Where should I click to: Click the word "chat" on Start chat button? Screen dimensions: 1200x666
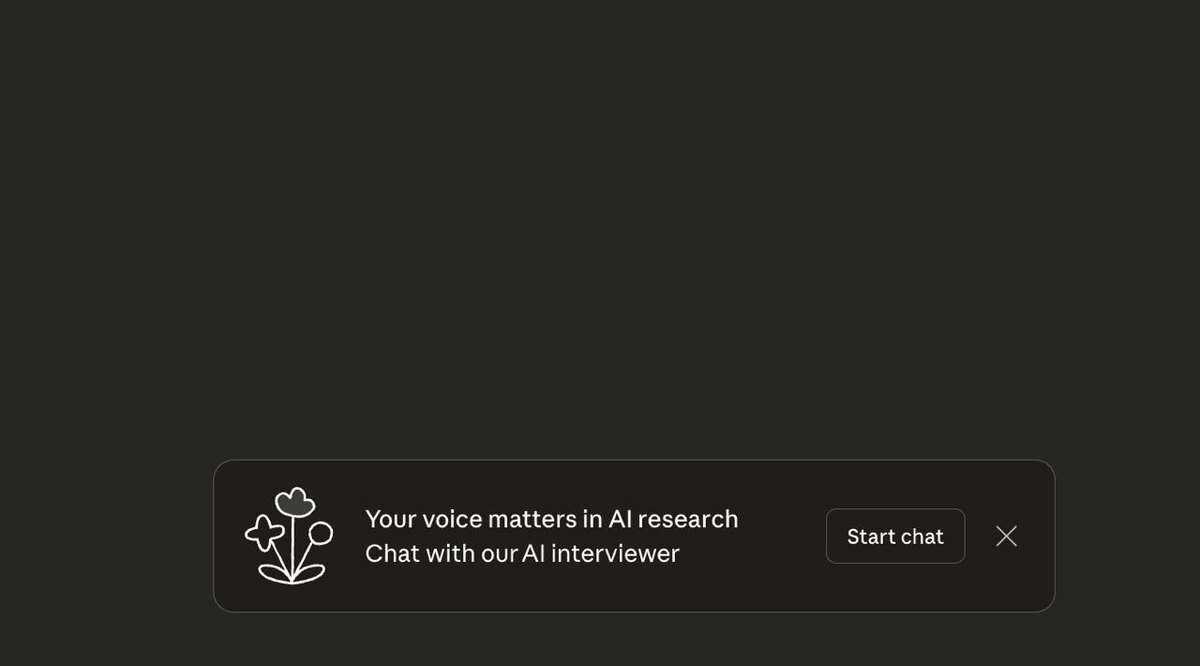click(x=920, y=537)
